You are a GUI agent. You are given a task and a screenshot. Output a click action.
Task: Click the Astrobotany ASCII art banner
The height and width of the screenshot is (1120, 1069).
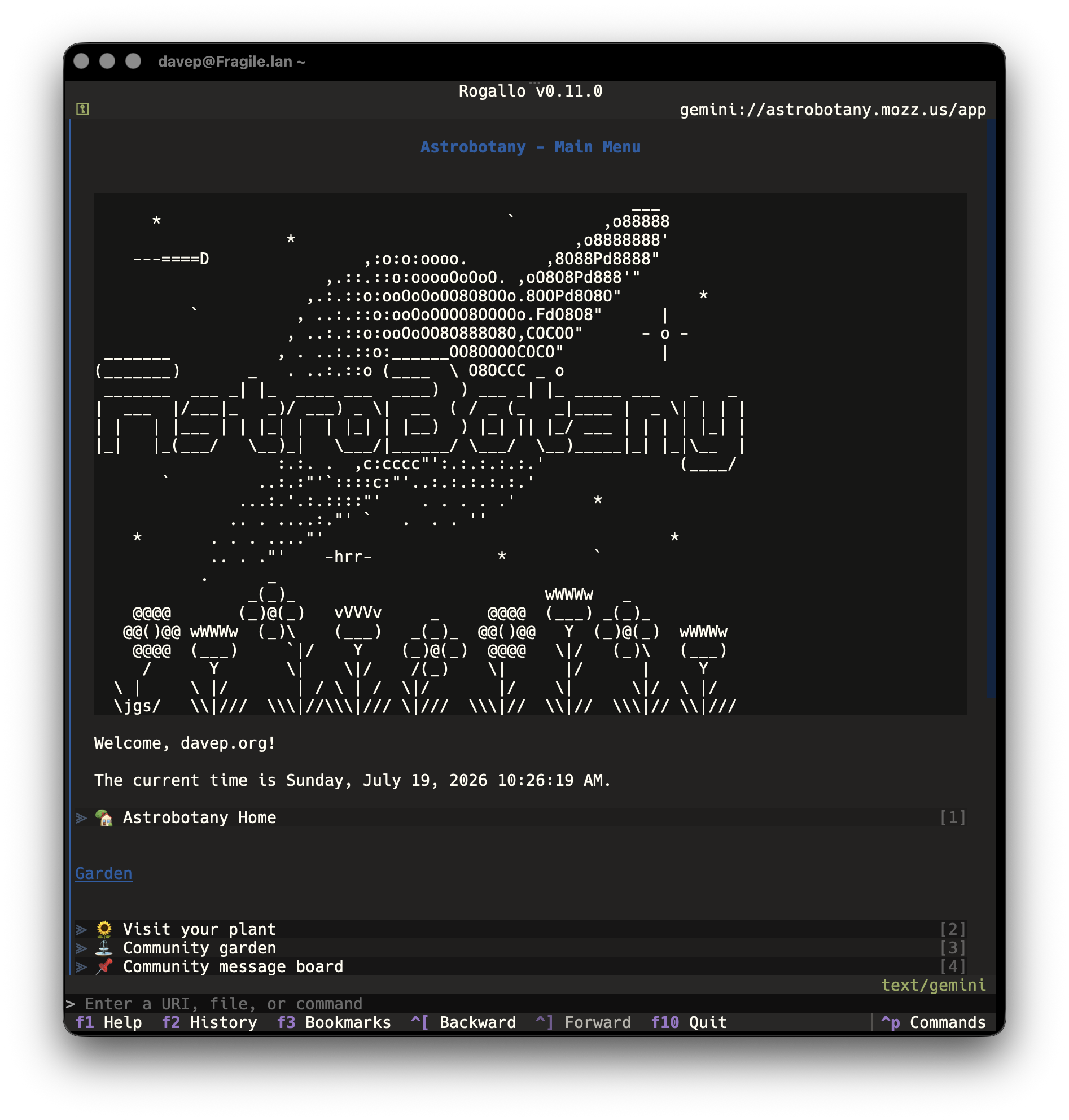pyautogui.click(x=531, y=454)
